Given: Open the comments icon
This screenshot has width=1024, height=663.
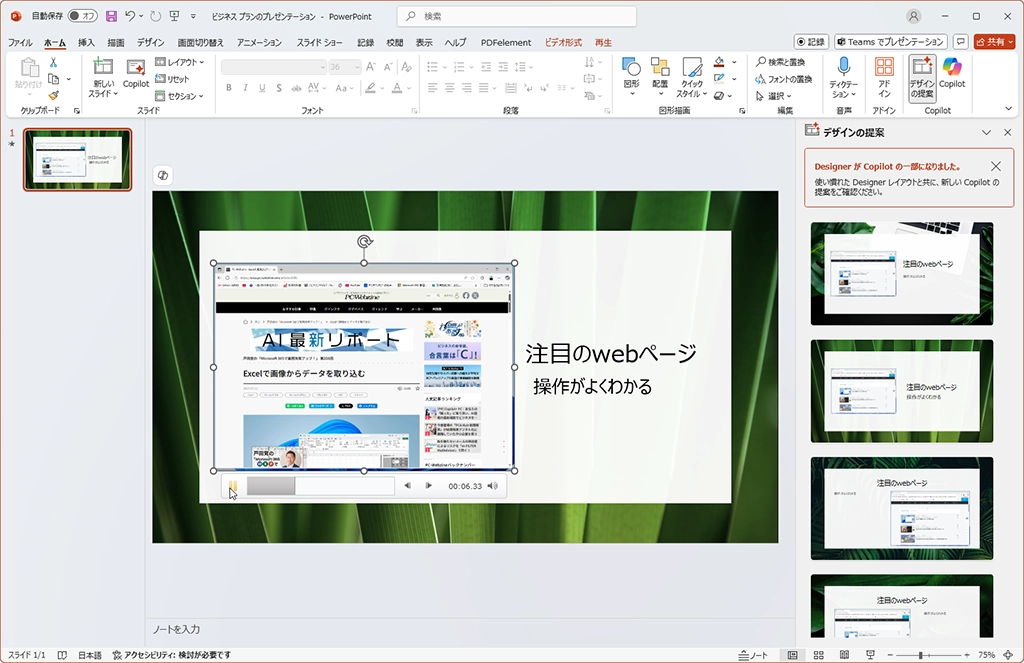Looking at the screenshot, I should tap(961, 42).
